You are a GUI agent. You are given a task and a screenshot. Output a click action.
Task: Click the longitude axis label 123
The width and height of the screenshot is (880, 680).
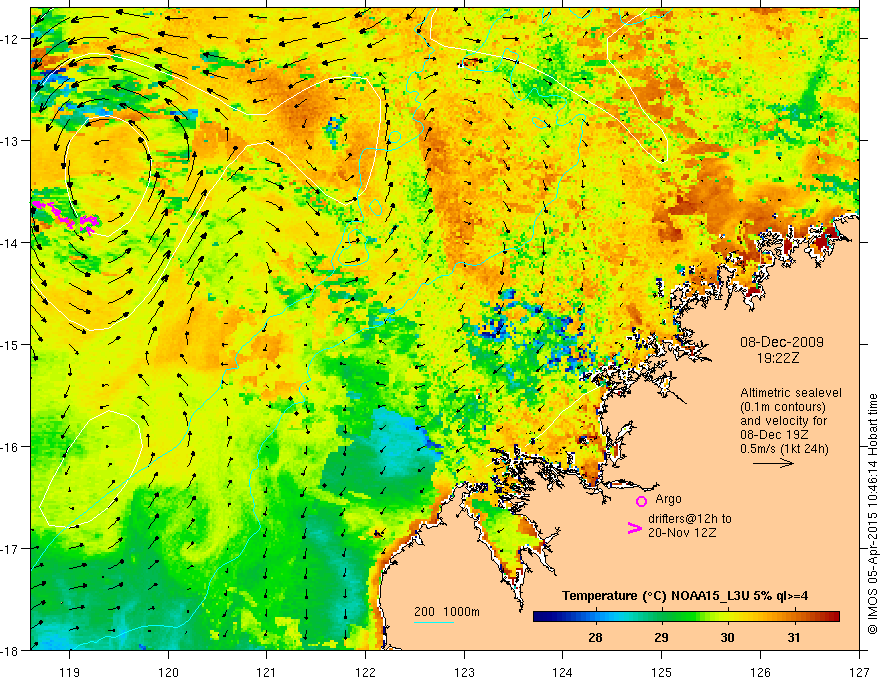pos(464,672)
